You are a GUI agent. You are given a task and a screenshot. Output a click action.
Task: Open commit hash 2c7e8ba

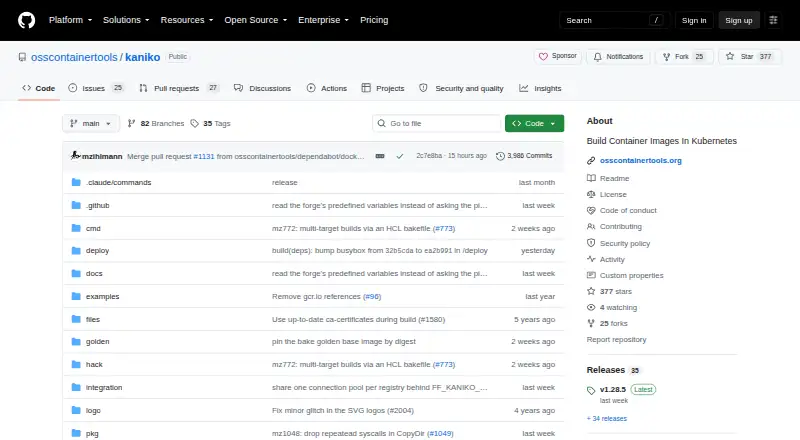click(x=429, y=156)
